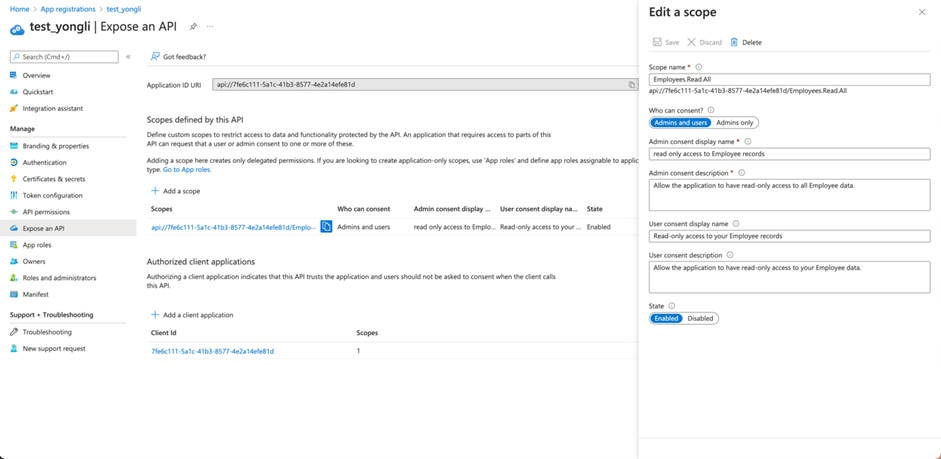Click App registrations breadcrumb link
Viewport: 941px width, 459px height.
[x=68, y=9]
